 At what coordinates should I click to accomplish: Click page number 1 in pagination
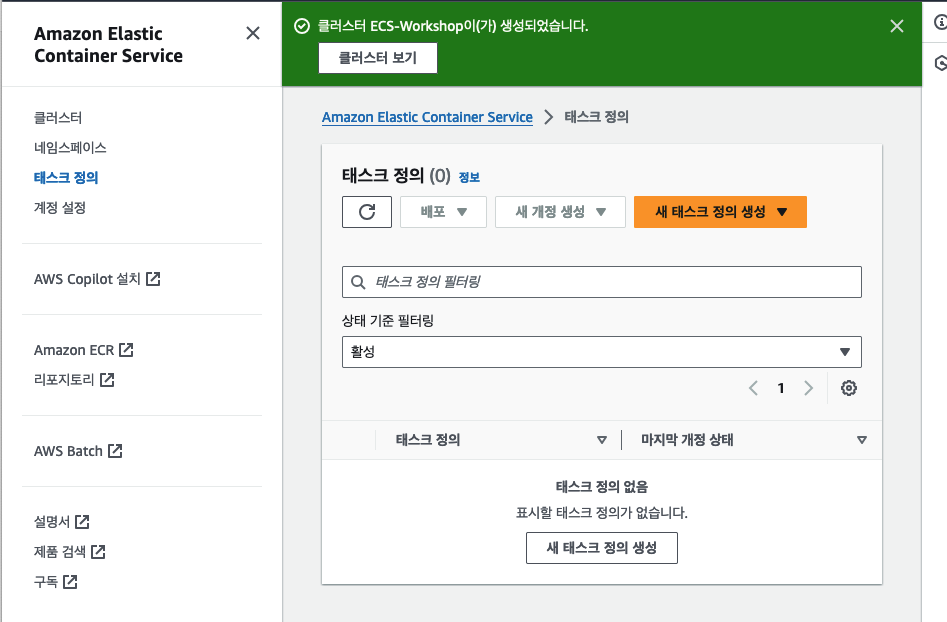(781, 388)
